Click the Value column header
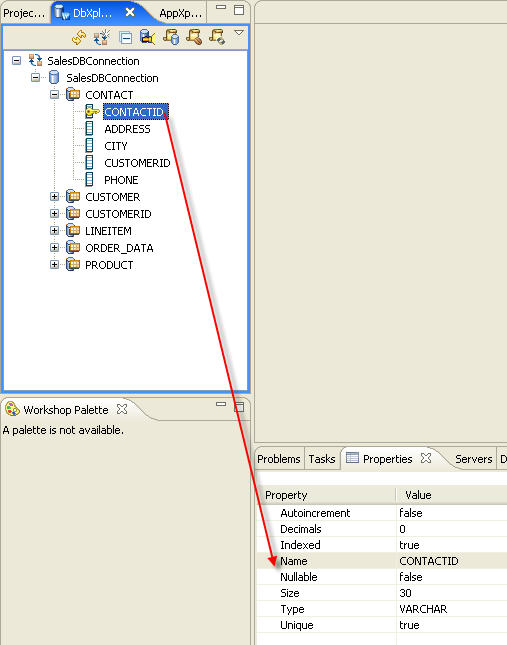Image resolution: width=507 pixels, height=645 pixels. [418, 495]
